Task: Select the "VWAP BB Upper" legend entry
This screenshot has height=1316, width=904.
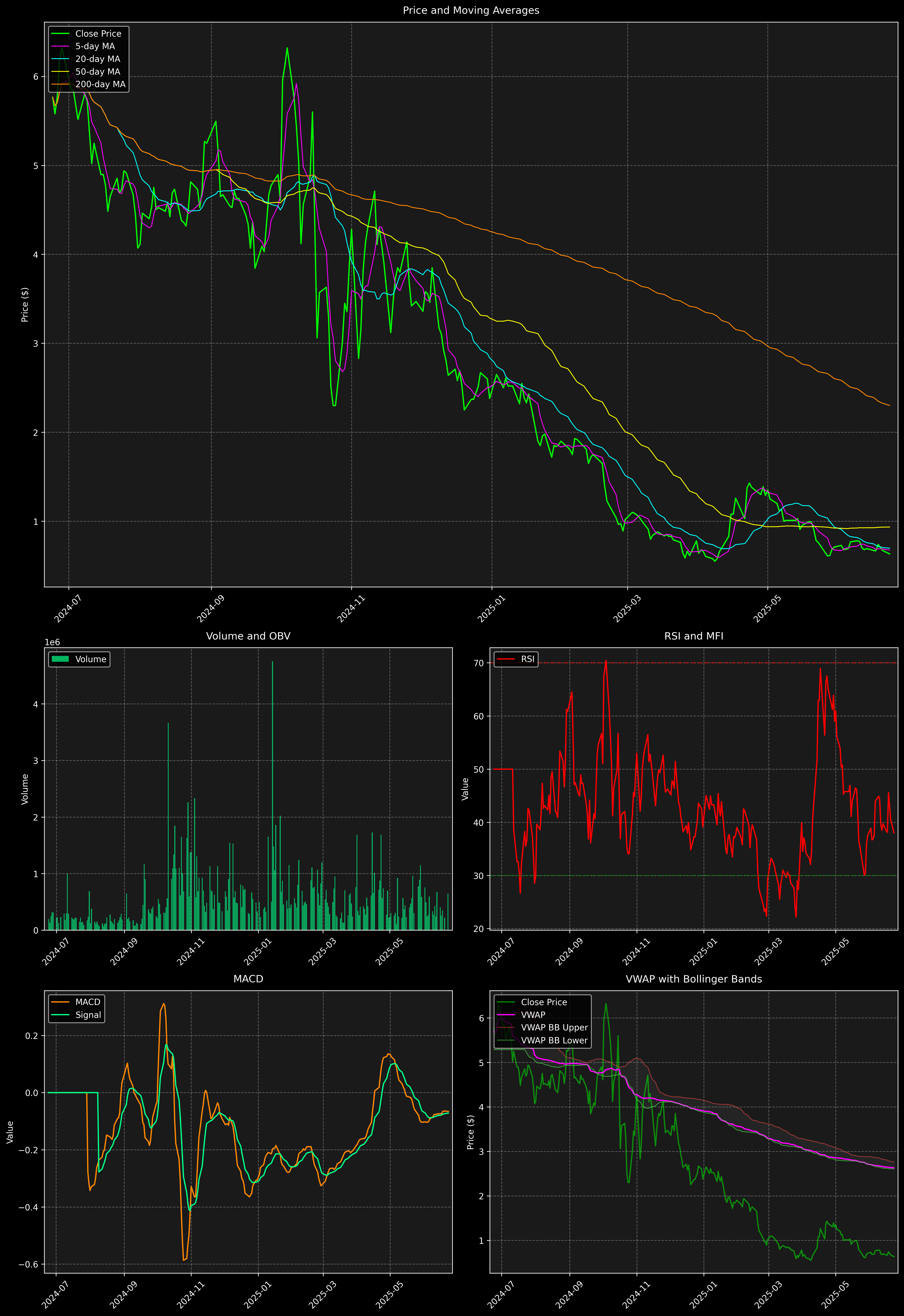Action: (x=555, y=1028)
